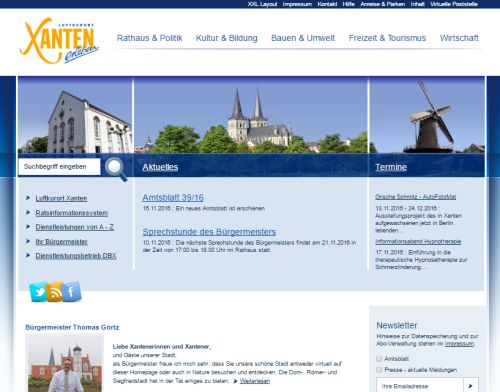The width and height of the screenshot is (500, 392).
Task: Click arrow icon before Weiterlesen
Action: click(235, 381)
